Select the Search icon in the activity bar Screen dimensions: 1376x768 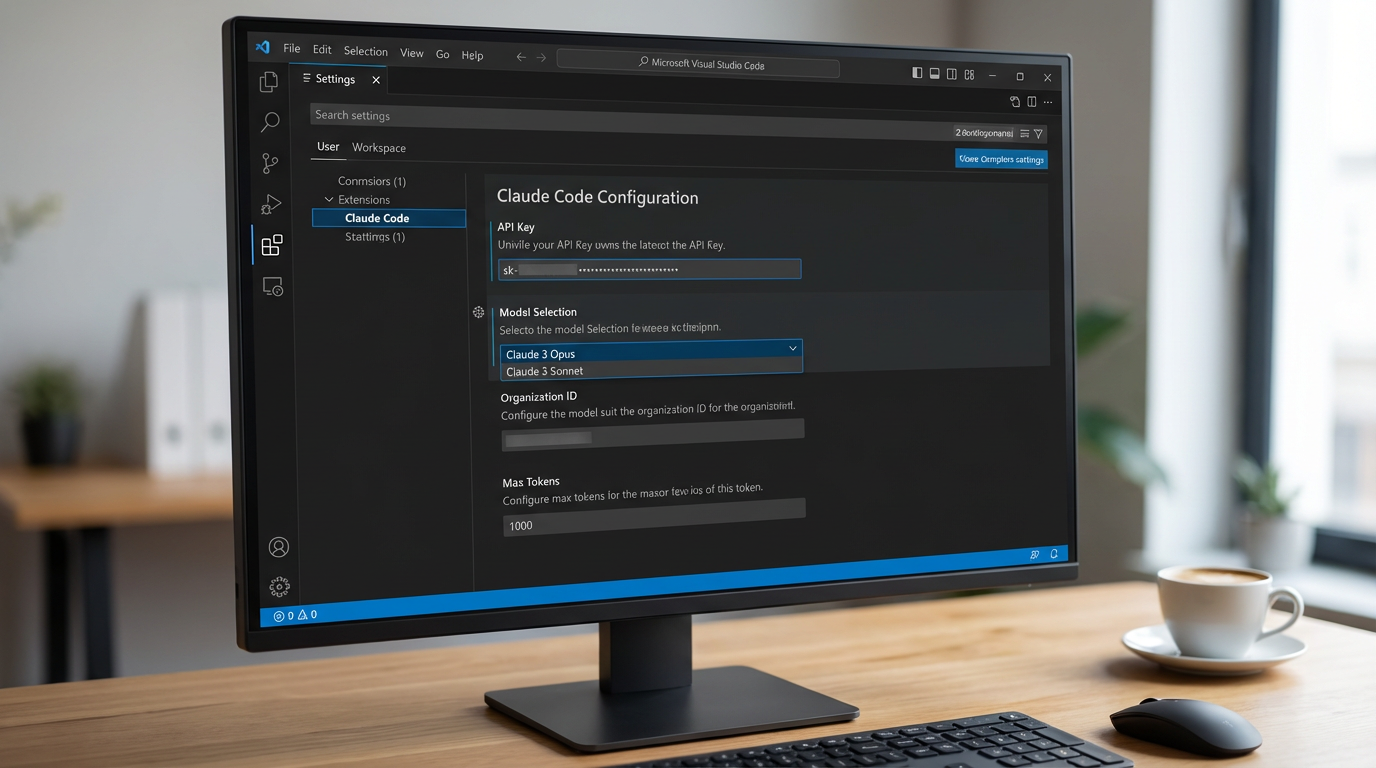(x=269, y=121)
